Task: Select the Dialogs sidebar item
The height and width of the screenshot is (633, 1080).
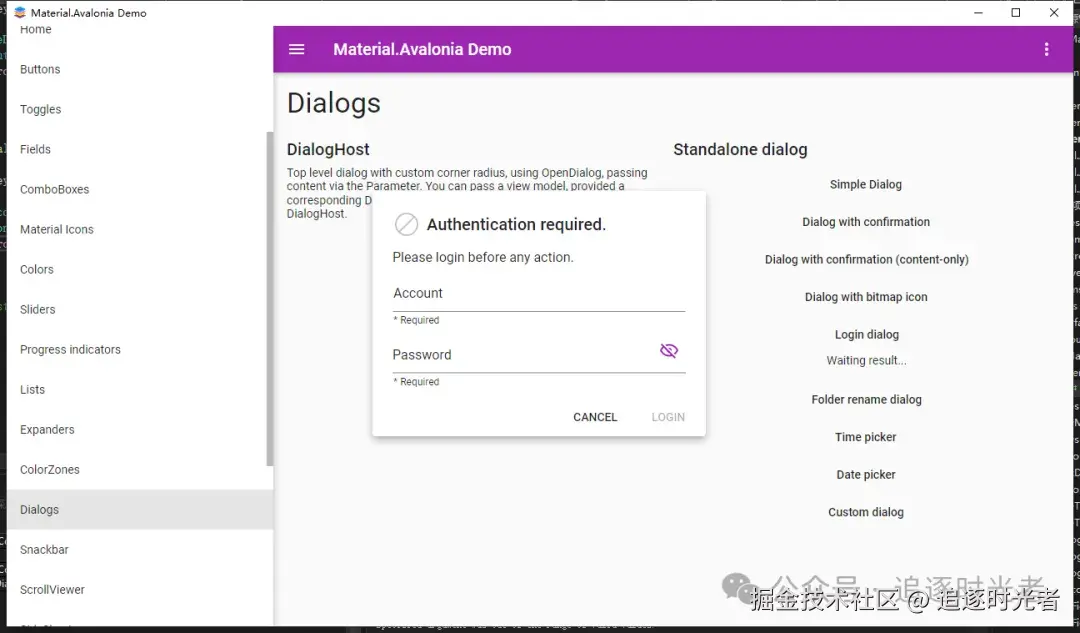Action: click(x=140, y=510)
